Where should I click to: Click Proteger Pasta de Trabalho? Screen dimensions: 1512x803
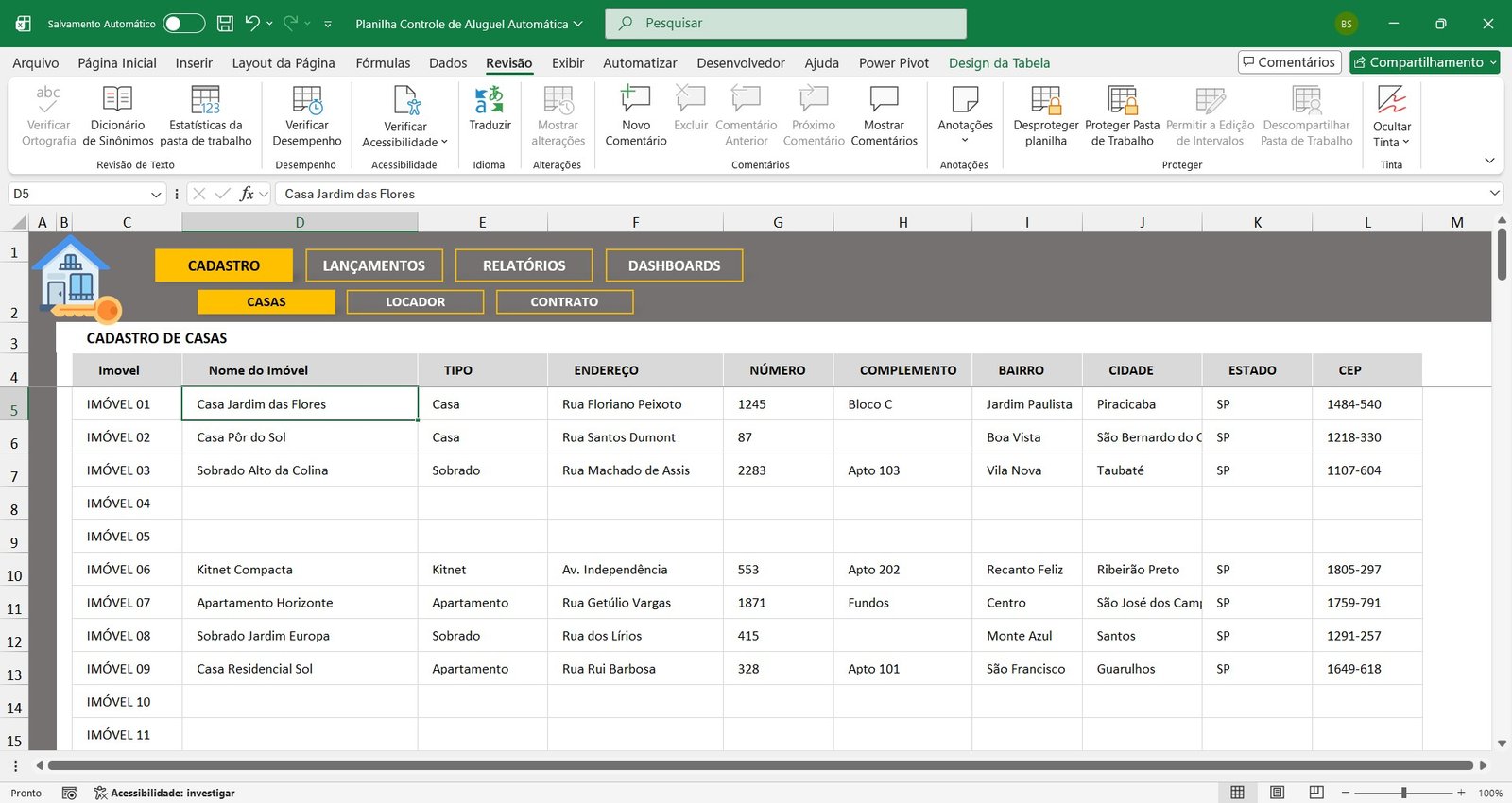click(x=1123, y=115)
